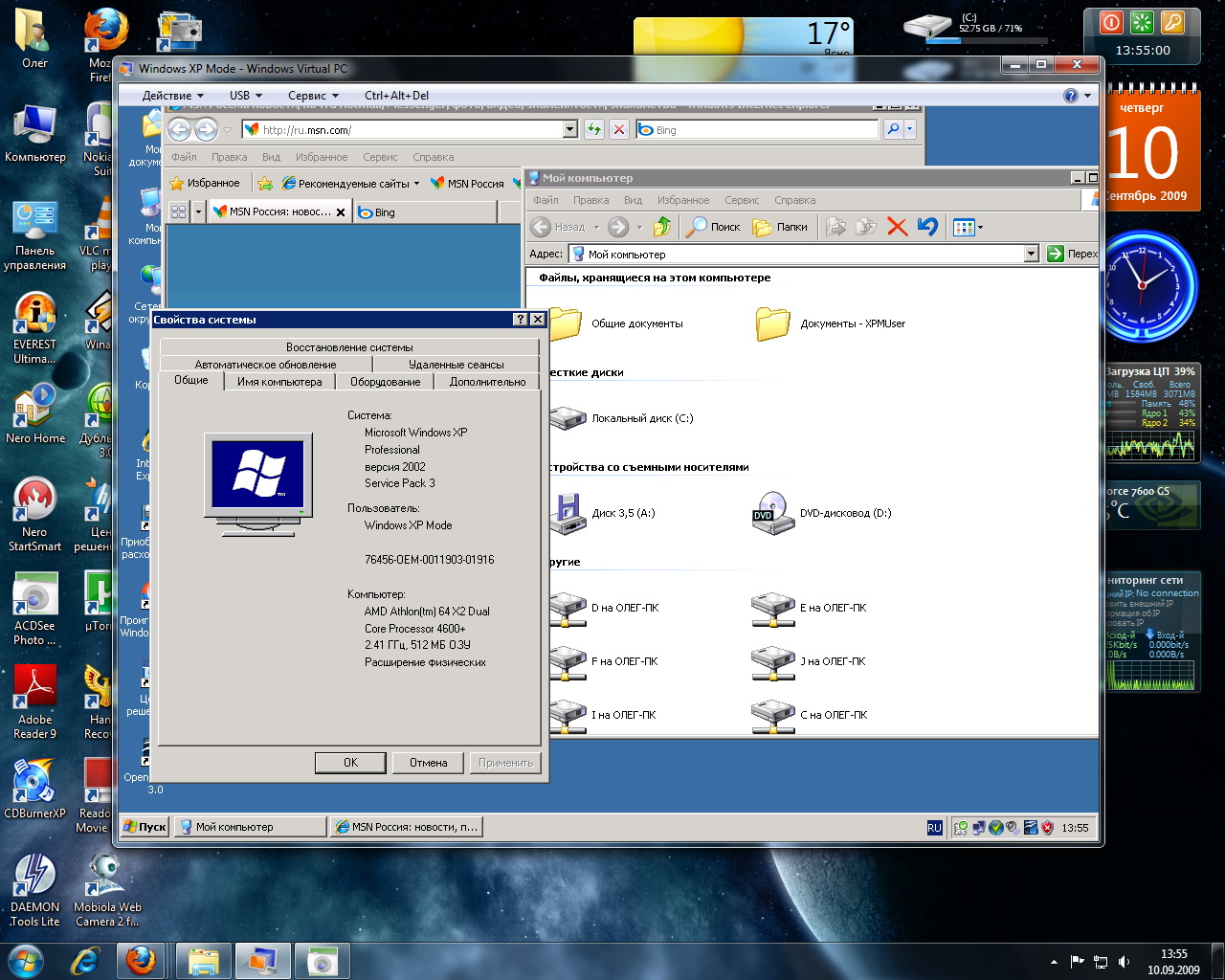Switch to Имя компьютера tab
Screen dimensions: 1225x980
tap(279, 382)
